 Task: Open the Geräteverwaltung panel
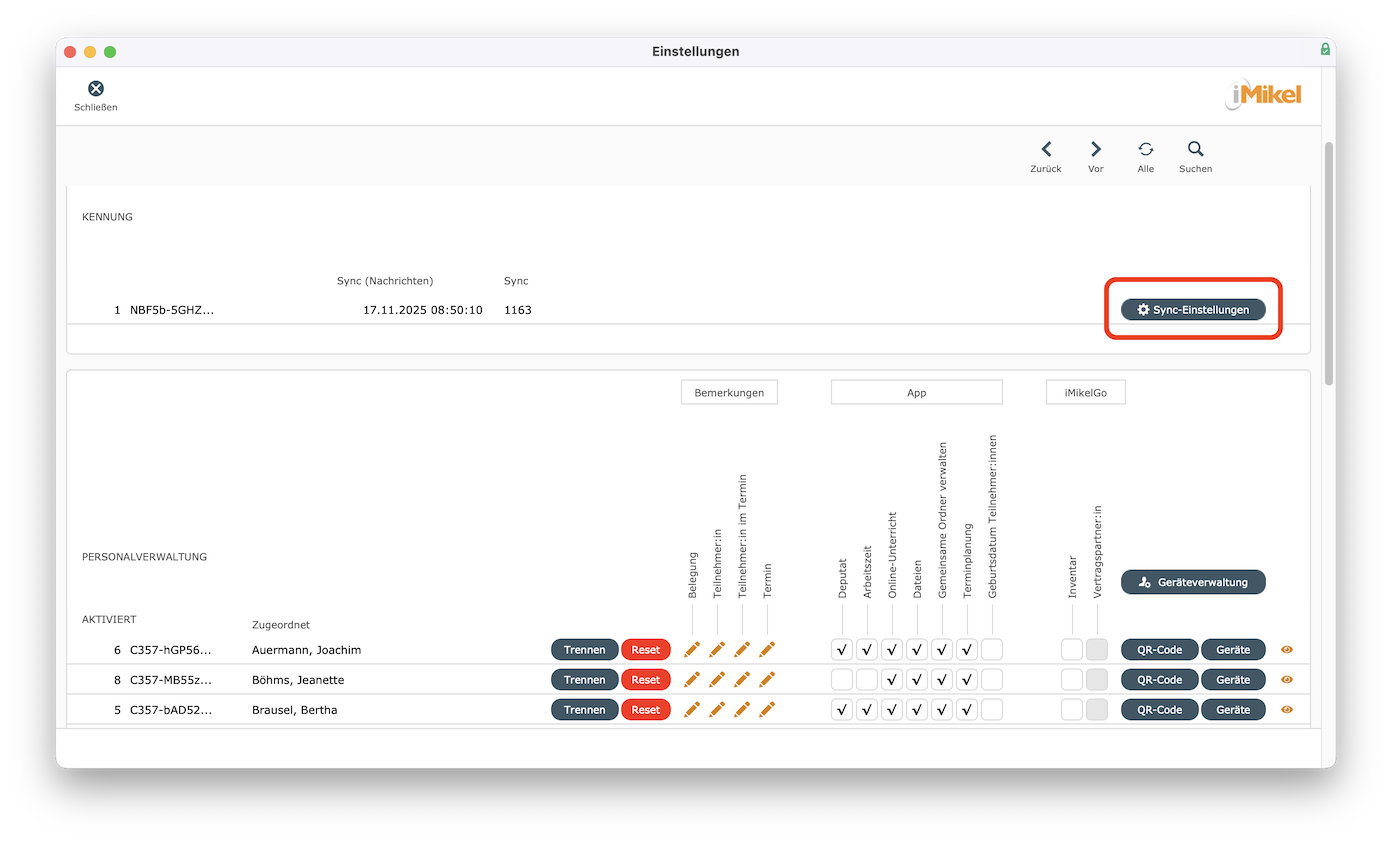click(1192, 581)
